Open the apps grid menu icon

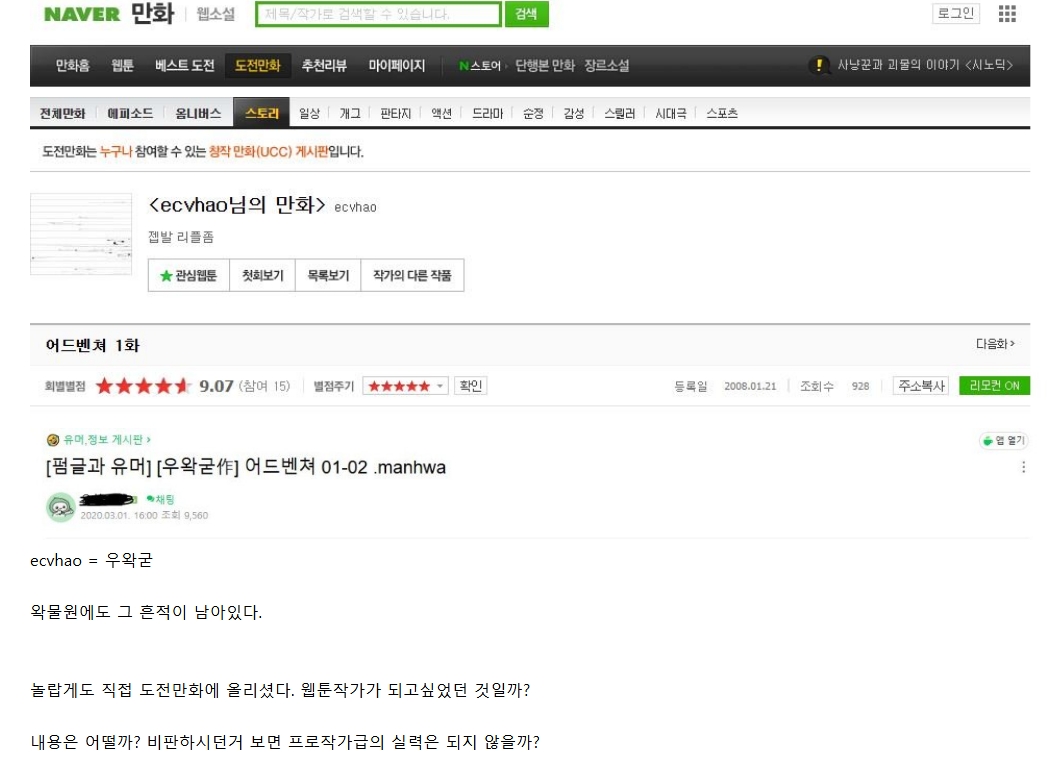[x=1007, y=14]
